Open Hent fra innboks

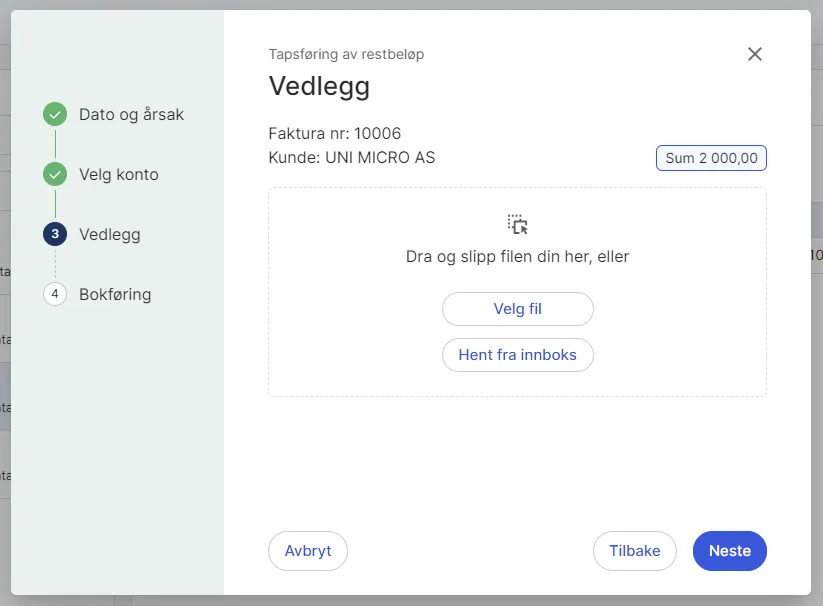click(517, 355)
